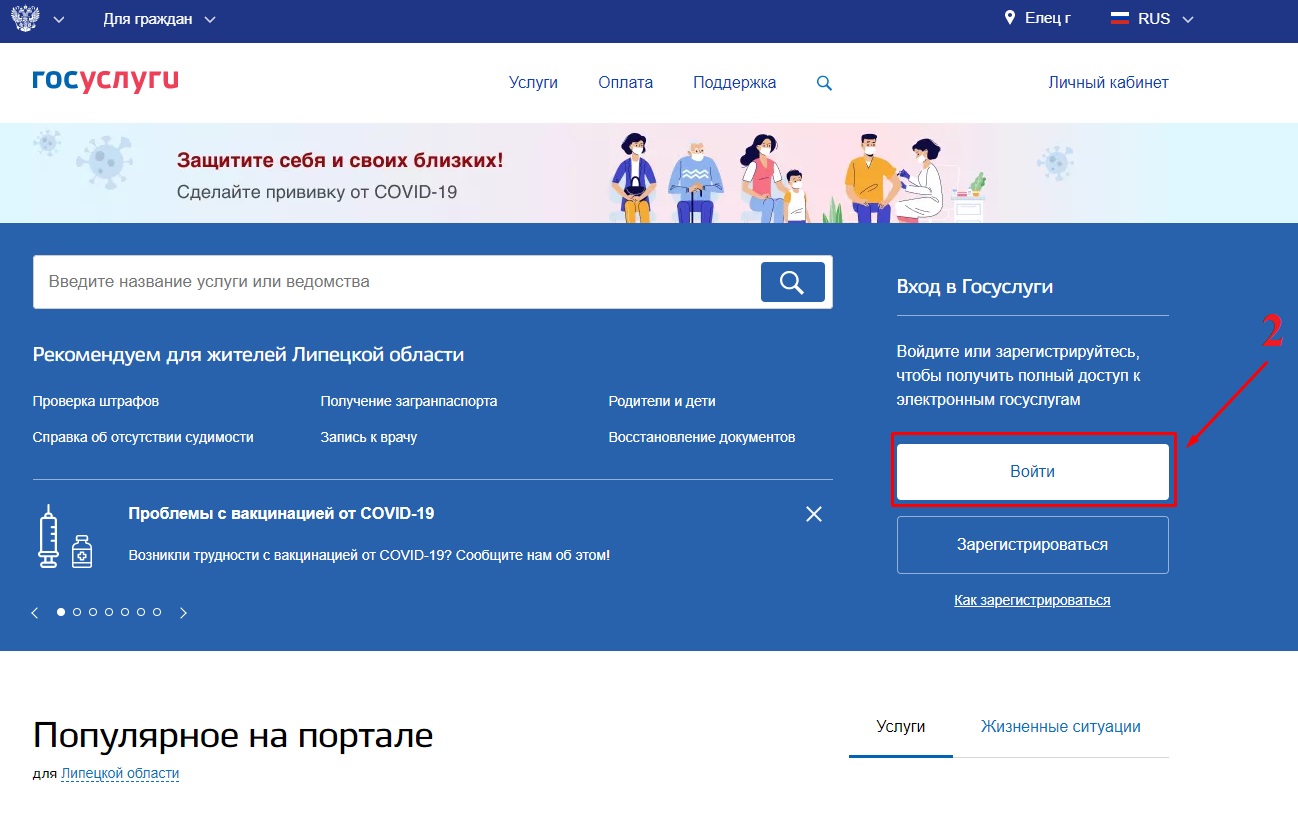Select the third carousel dot
This screenshot has height=824, width=1298.
coord(93,612)
